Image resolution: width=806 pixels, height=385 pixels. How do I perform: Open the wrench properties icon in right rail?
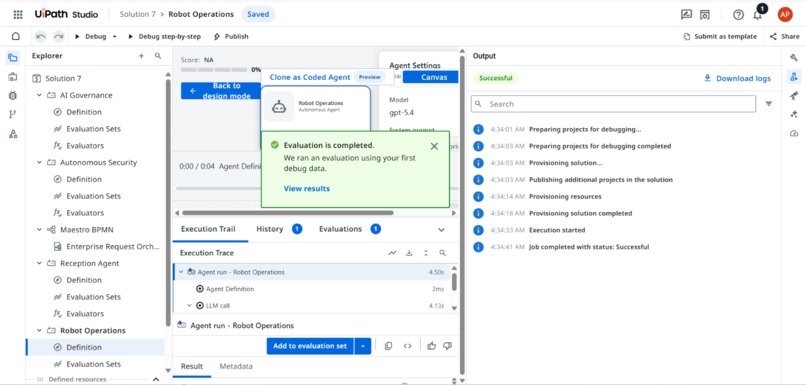click(794, 58)
